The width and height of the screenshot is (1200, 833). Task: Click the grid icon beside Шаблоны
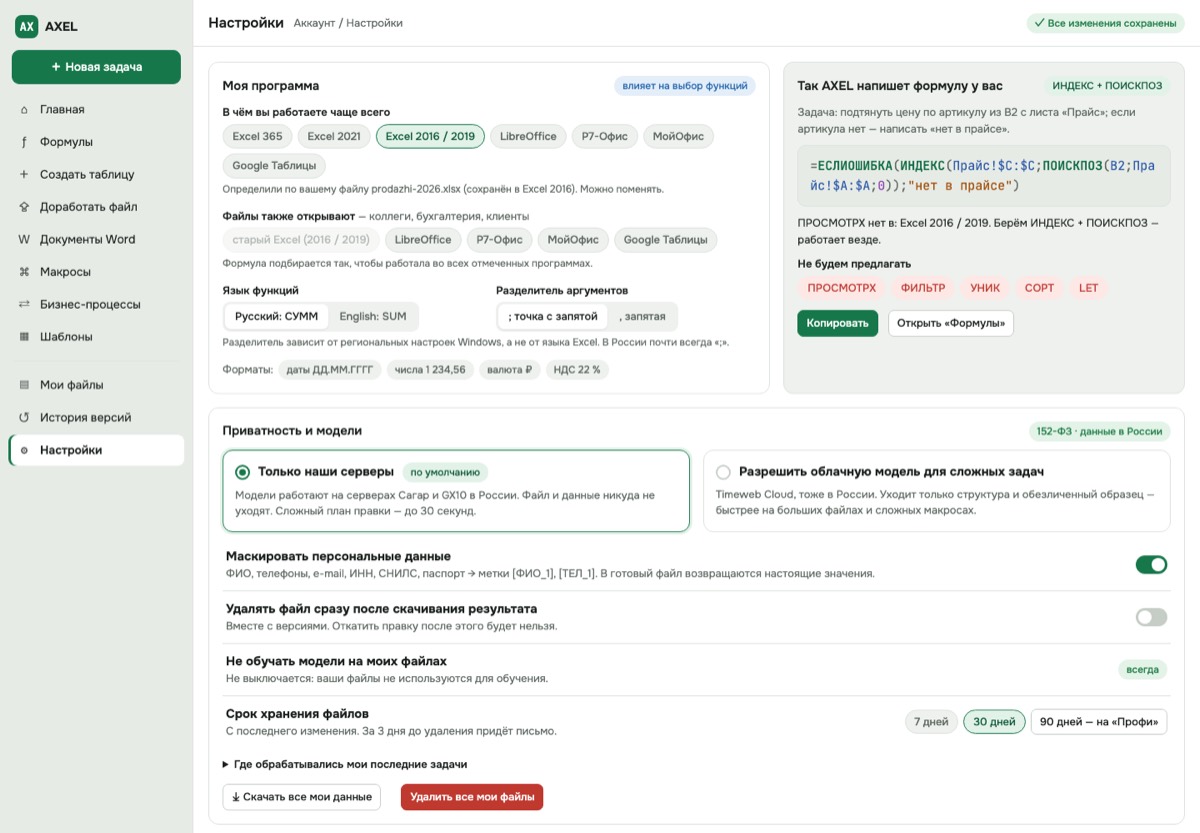(24, 337)
